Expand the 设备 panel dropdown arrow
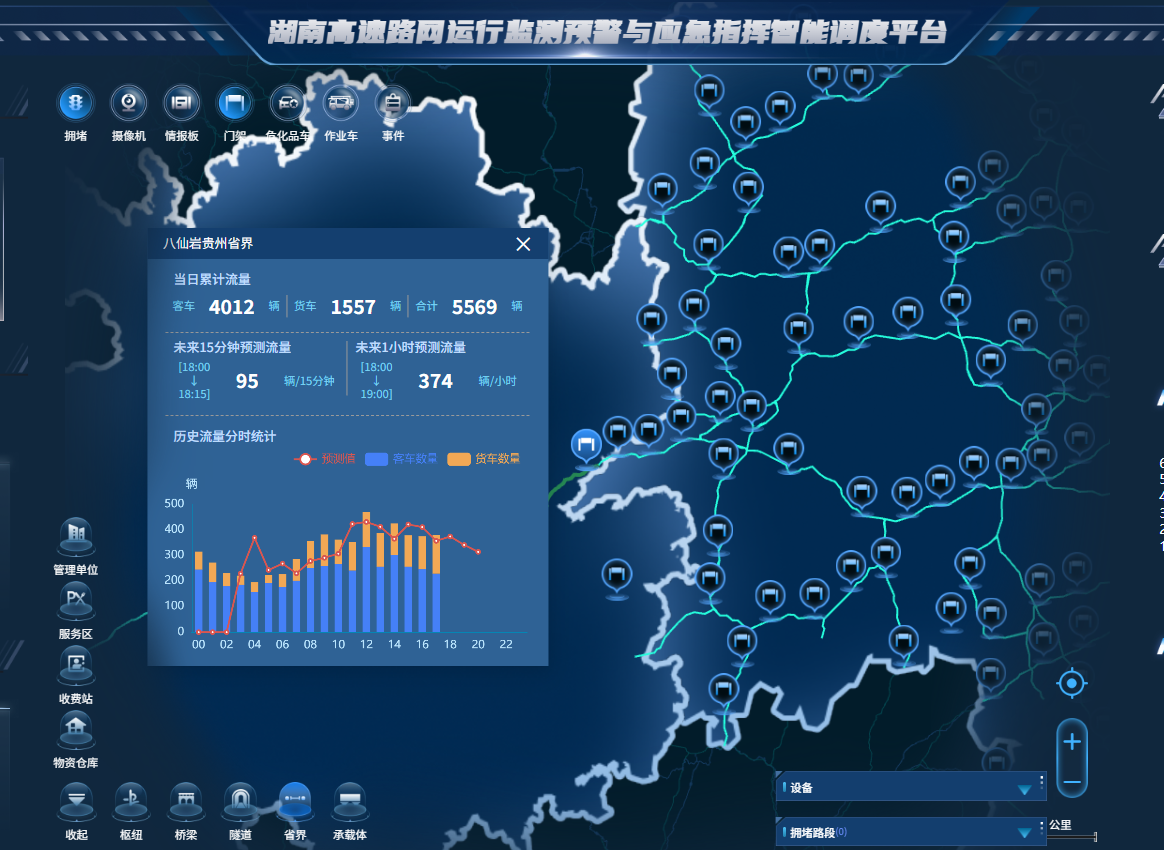This screenshot has width=1164, height=850. pos(1024,789)
